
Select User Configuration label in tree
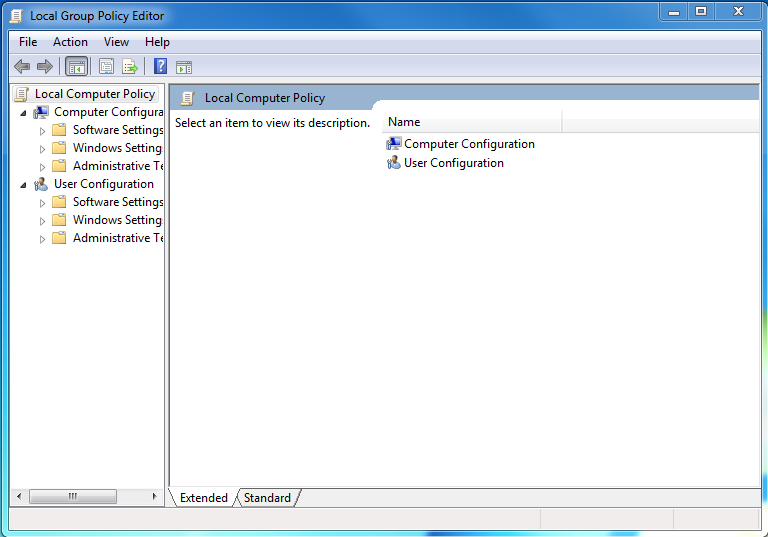[104, 184]
